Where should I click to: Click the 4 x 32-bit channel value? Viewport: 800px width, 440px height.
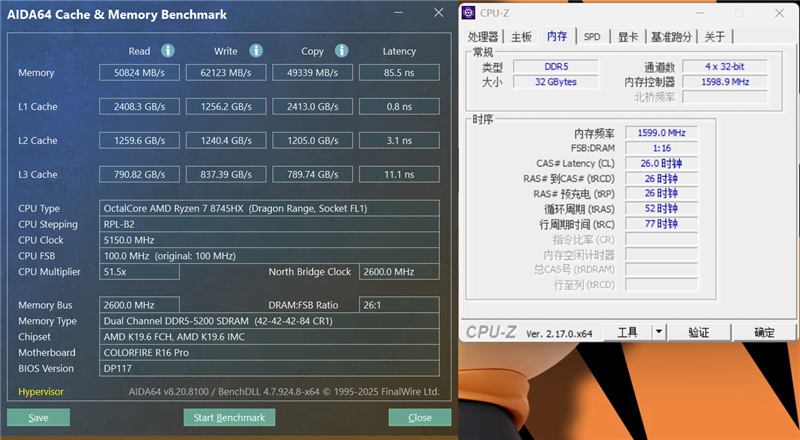724,66
